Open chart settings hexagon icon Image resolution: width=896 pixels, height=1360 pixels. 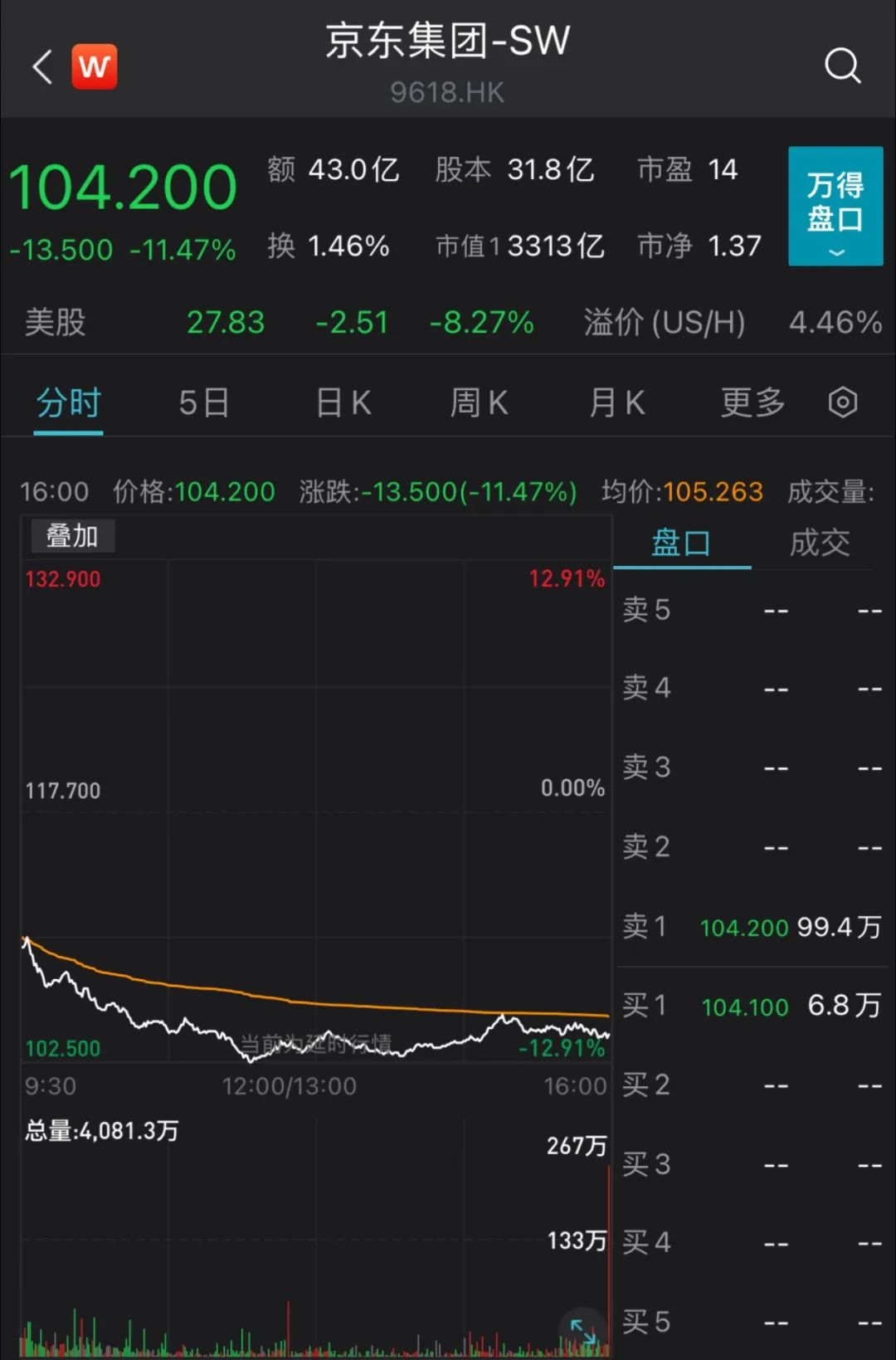click(842, 402)
